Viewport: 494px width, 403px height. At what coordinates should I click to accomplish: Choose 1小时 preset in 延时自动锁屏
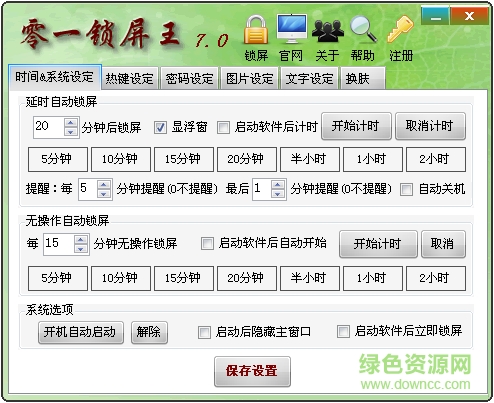[x=373, y=159]
